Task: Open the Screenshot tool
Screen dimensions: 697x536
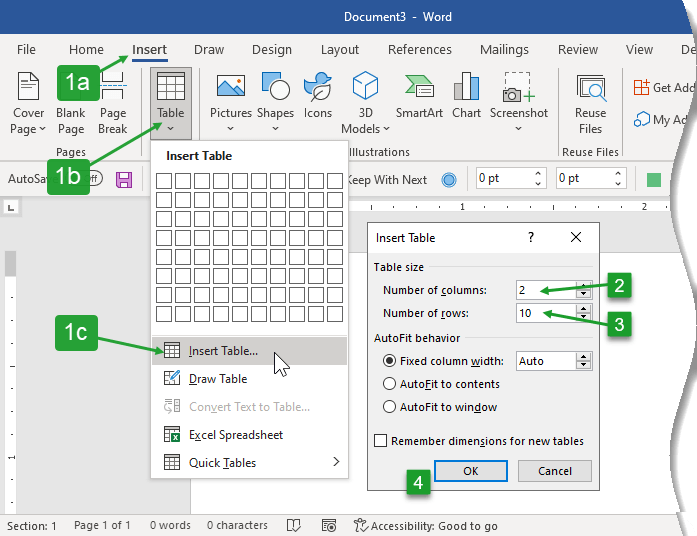Action: point(518,102)
